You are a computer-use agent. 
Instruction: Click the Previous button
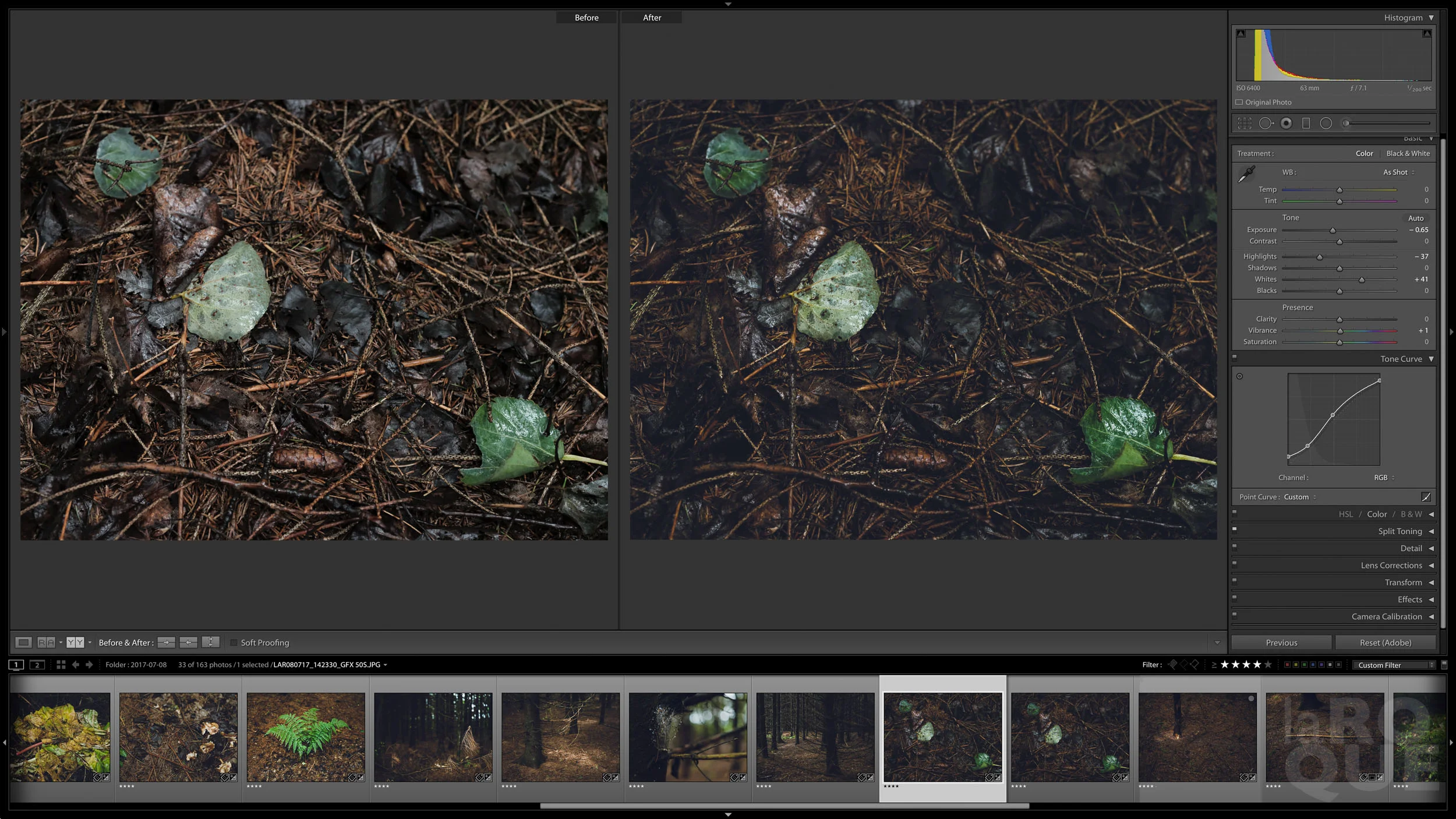1281,643
